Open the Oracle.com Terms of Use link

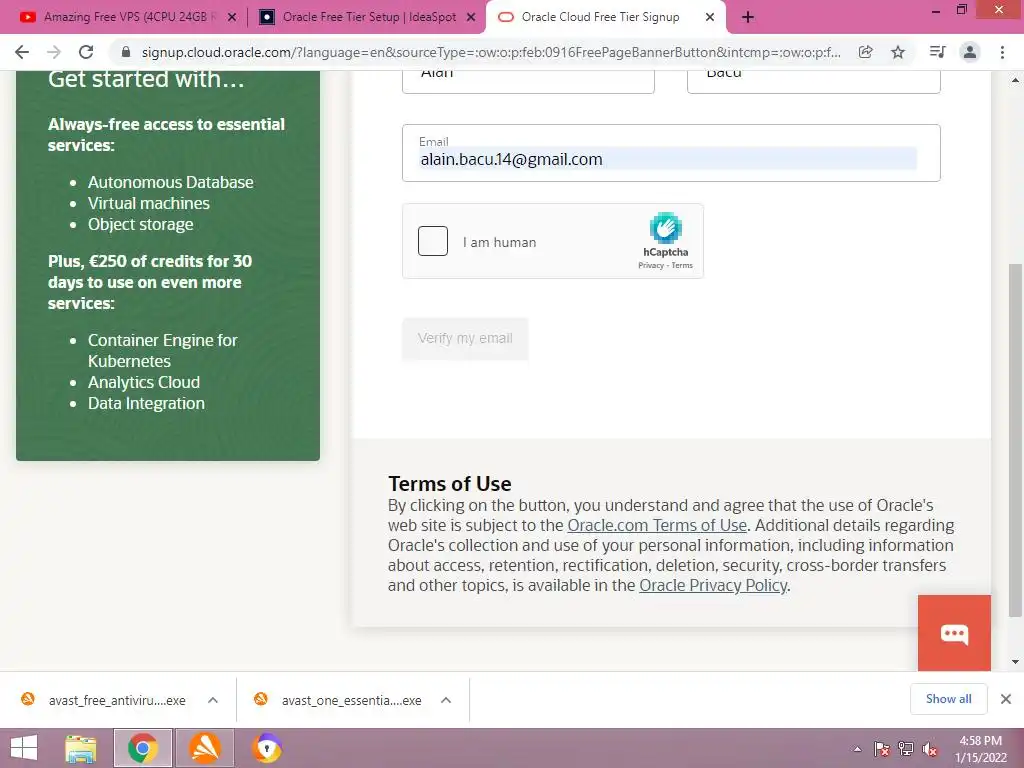coord(657,525)
